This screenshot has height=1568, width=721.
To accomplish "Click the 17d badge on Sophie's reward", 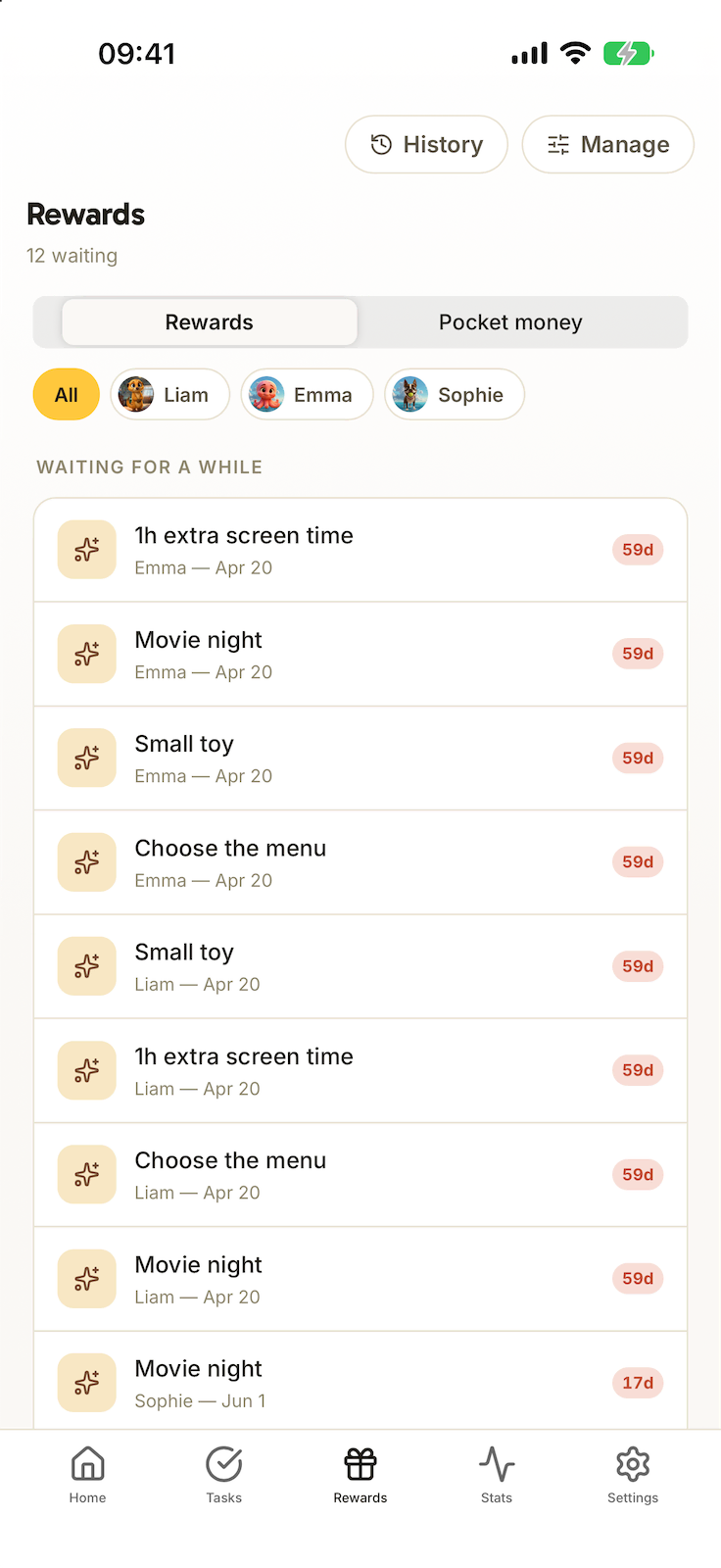I will [638, 1383].
